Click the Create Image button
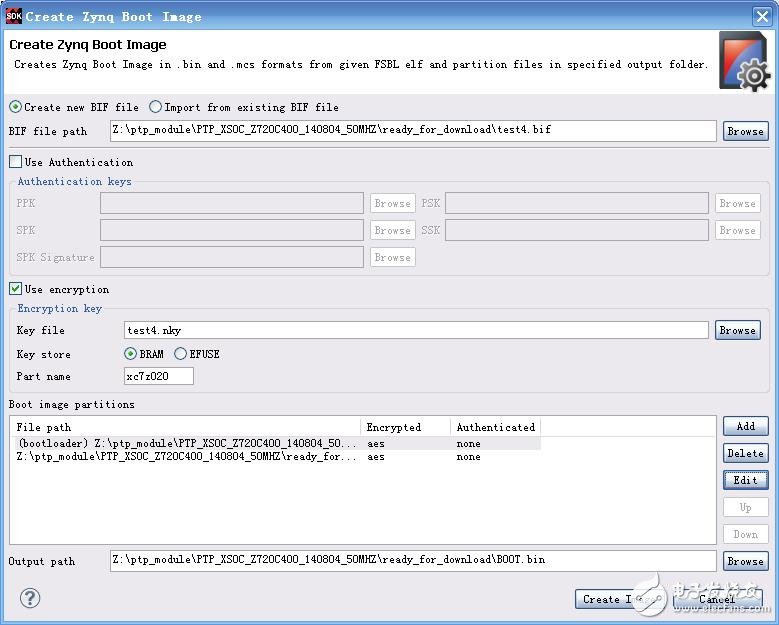 pyautogui.click(x=609, y=599)
